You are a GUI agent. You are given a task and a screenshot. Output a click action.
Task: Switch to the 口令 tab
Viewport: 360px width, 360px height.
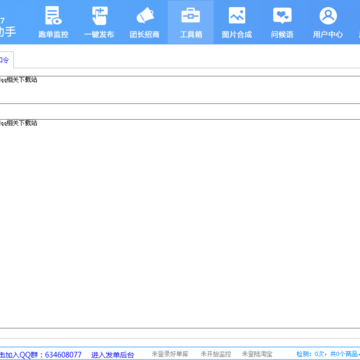click(5, 60)
